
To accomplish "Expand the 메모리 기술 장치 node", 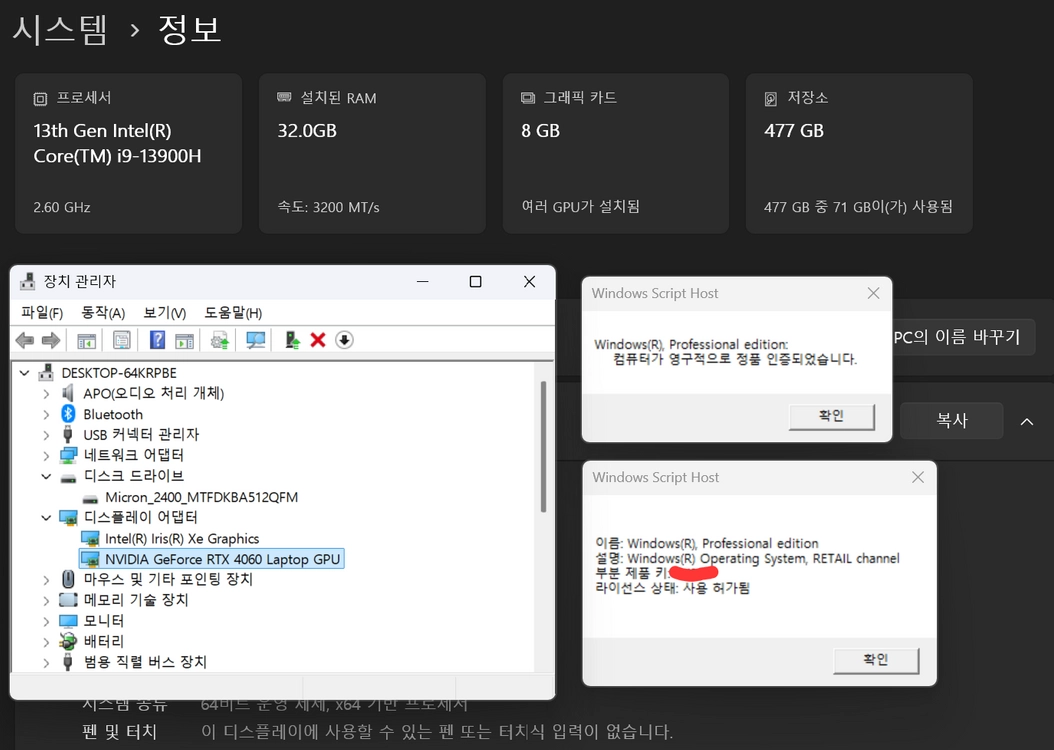I will (46, 600).
